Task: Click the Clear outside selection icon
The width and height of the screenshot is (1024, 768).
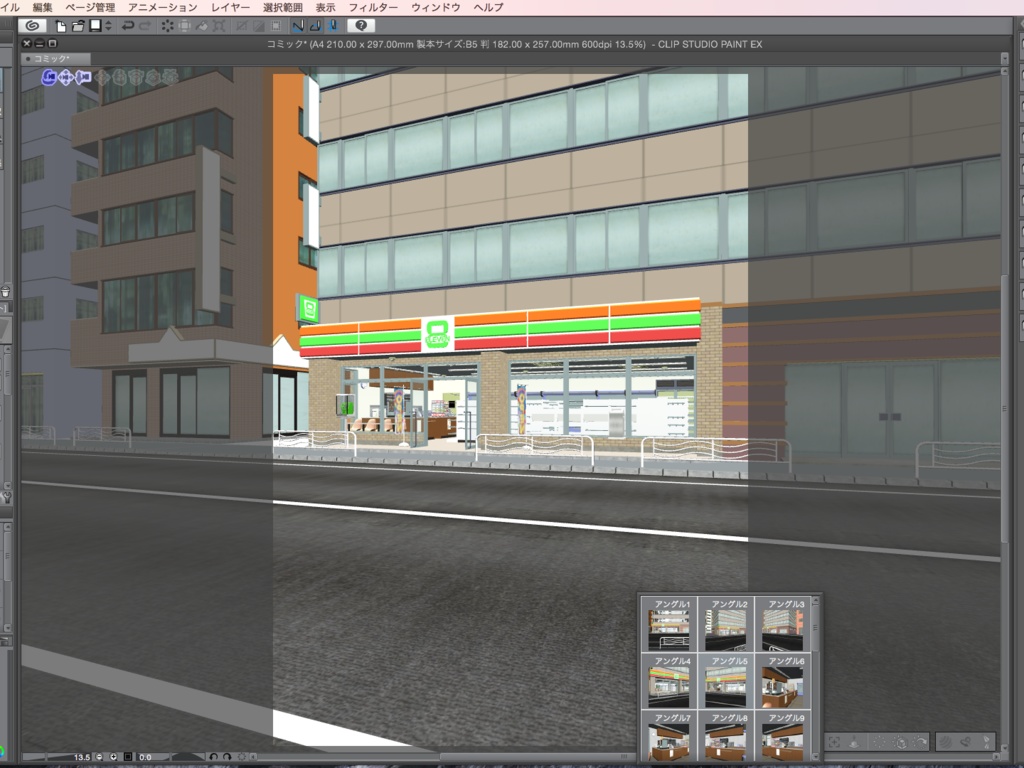Action: (185, 26)
